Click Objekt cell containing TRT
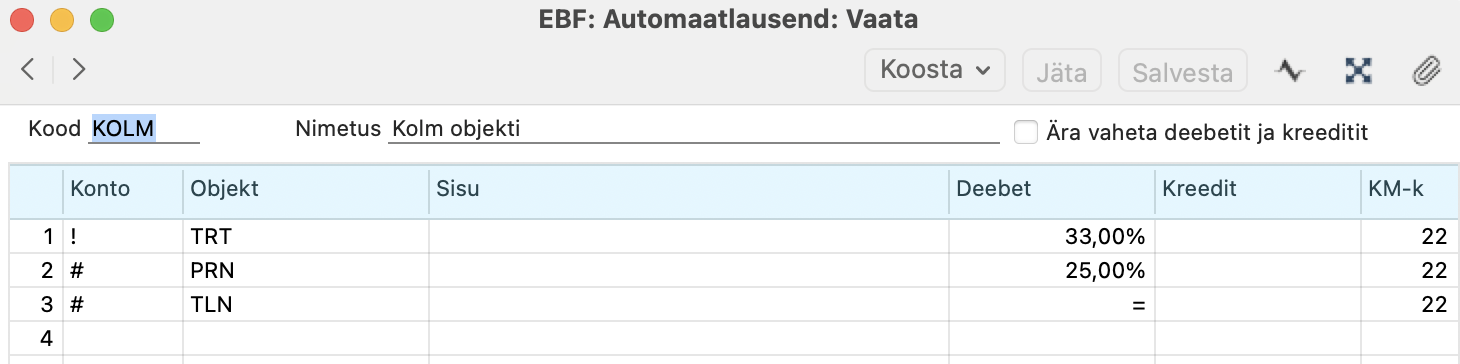1460x364 pixels. pyautogui.click(x=306, y=237)
